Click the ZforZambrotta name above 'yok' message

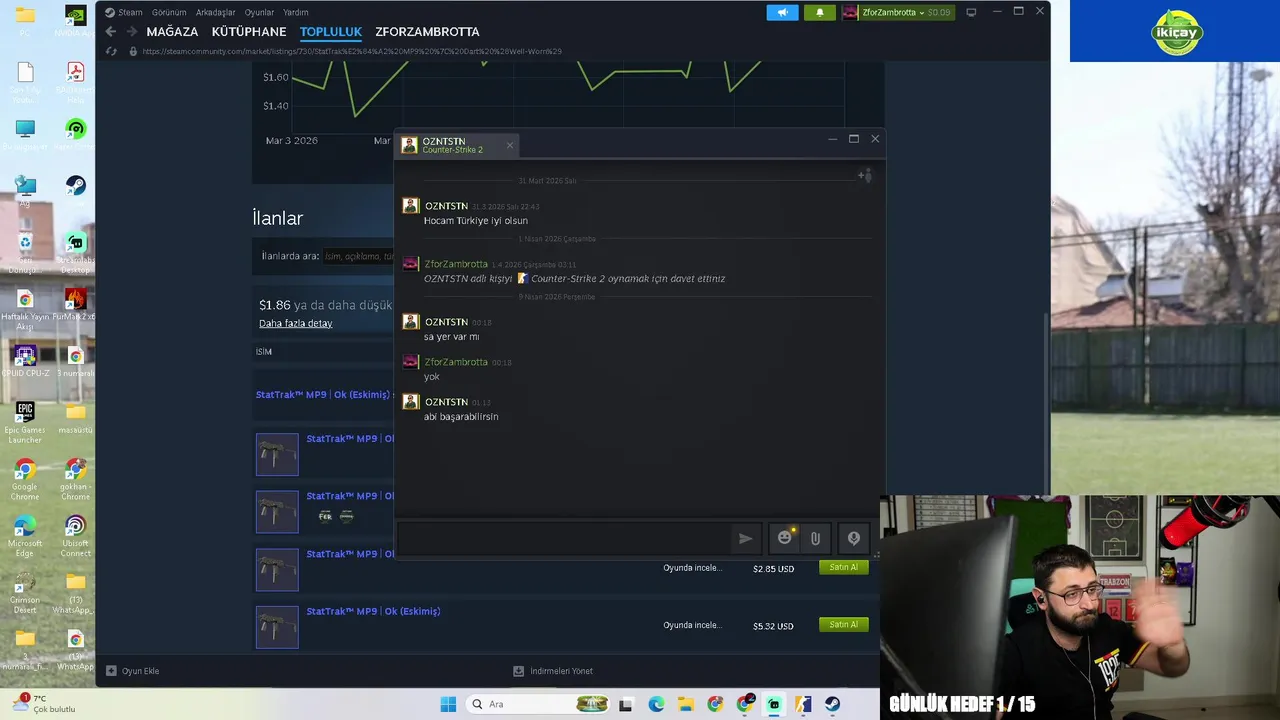click(x=456, y=362)
